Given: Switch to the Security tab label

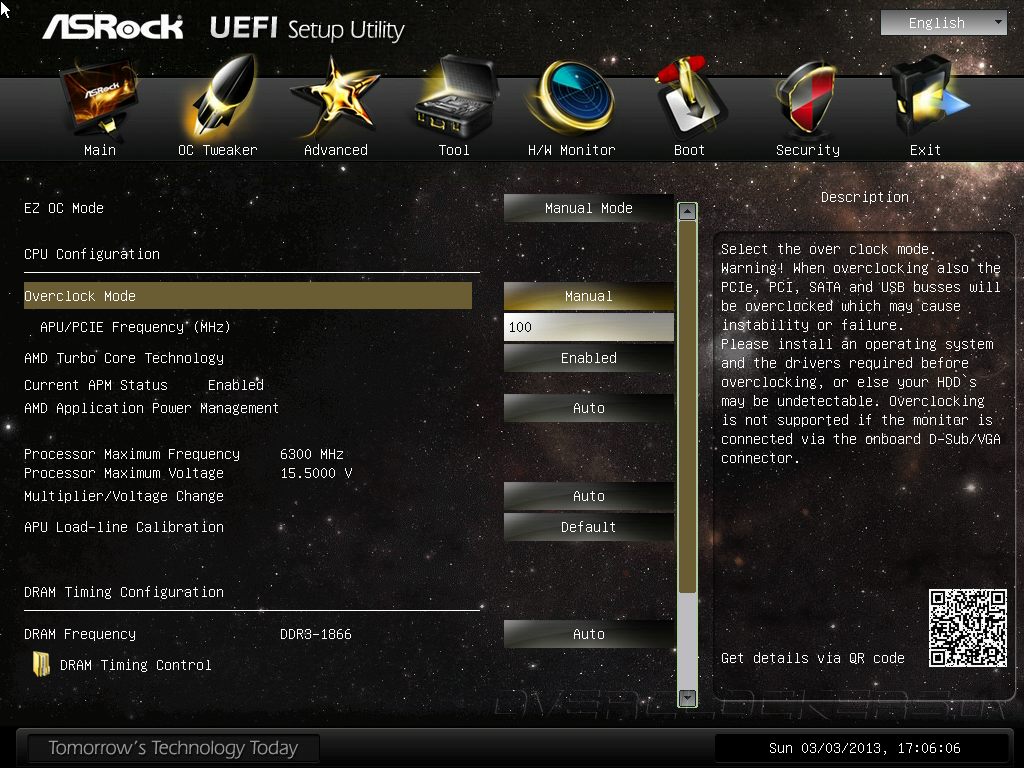Looking at the screenshot, I should [x=808, y=150].
